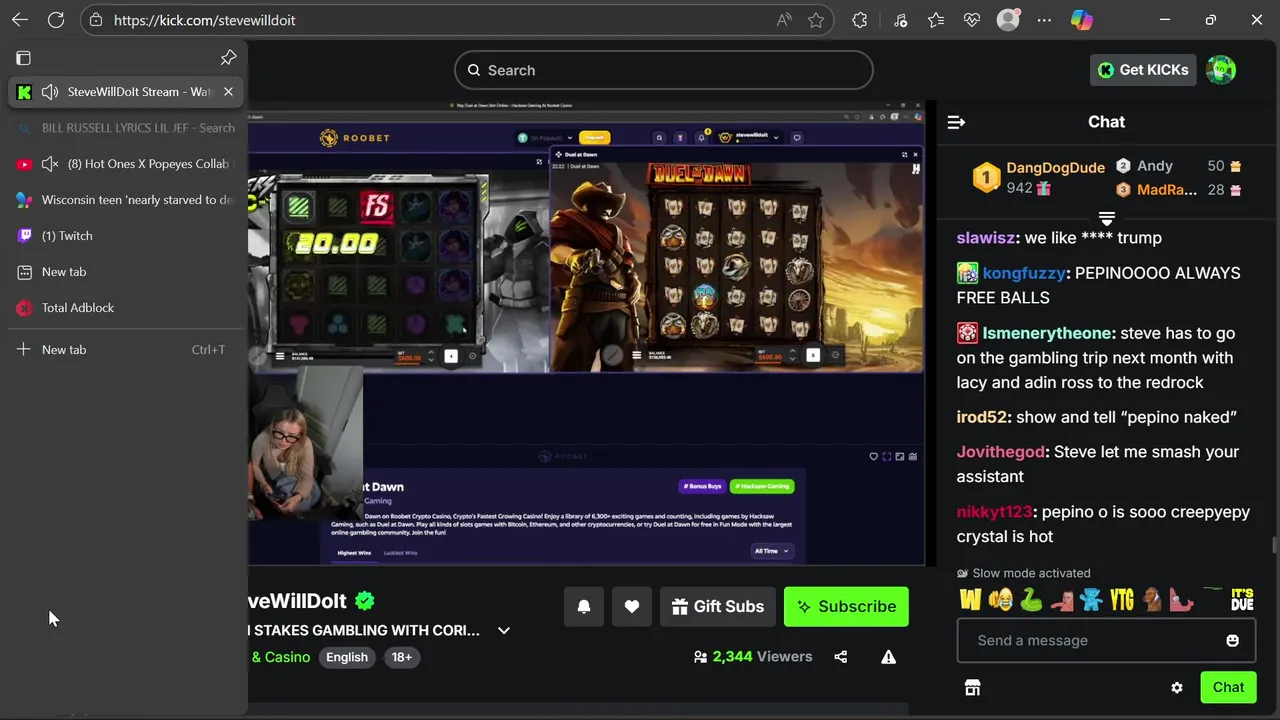Expand the stream title chevron

[x=504, y=630]
